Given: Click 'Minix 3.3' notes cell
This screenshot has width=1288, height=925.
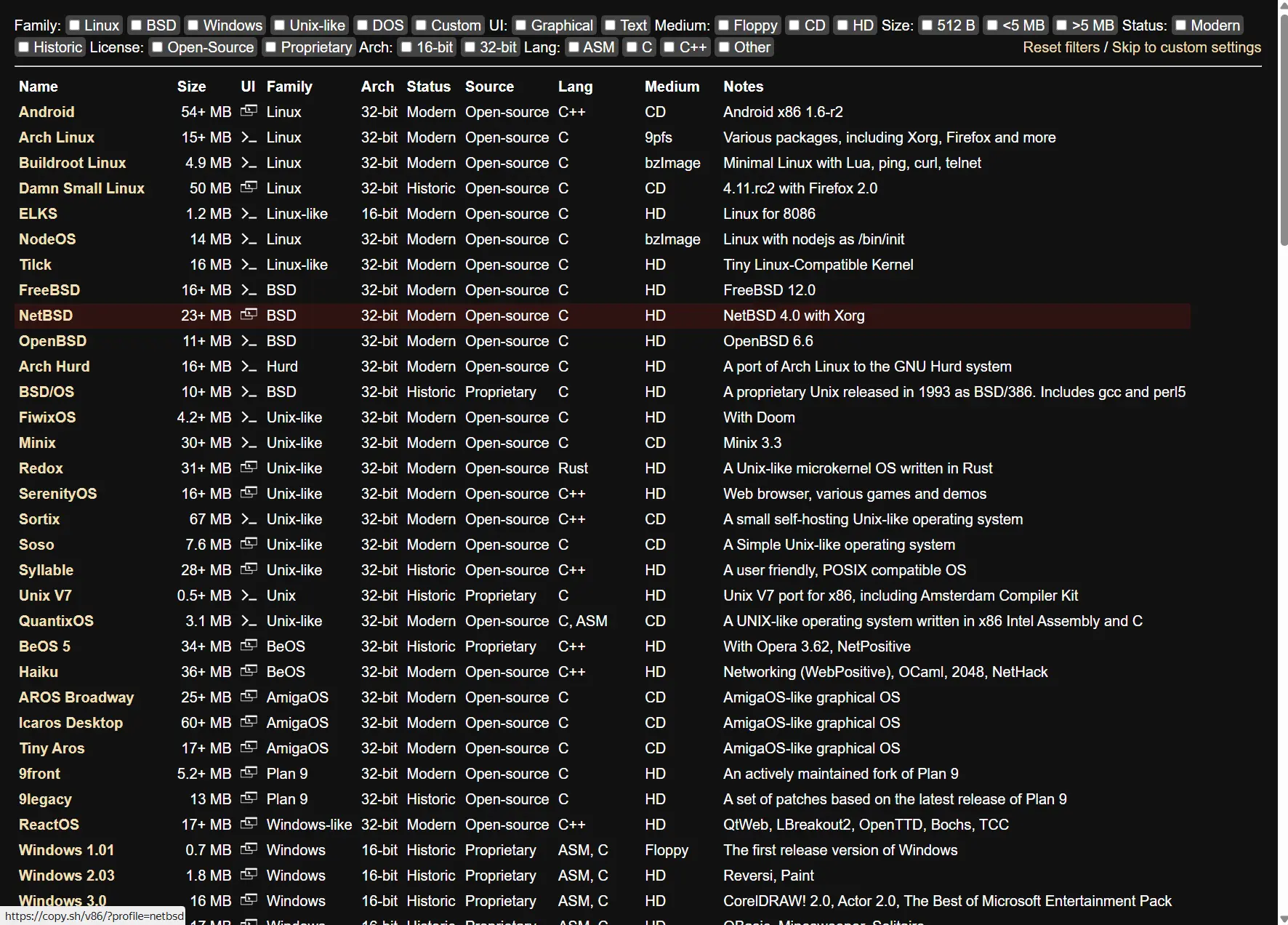Looking at the screenshot, I should click(x=752, y=443).
